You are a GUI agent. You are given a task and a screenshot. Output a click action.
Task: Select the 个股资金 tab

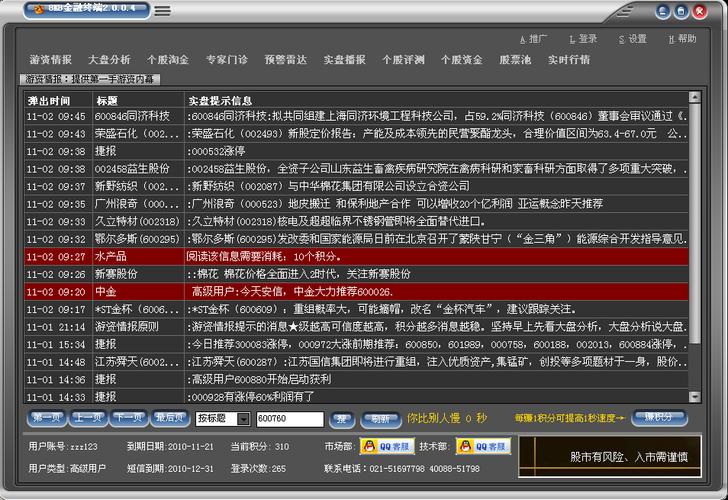pos(461,60)
